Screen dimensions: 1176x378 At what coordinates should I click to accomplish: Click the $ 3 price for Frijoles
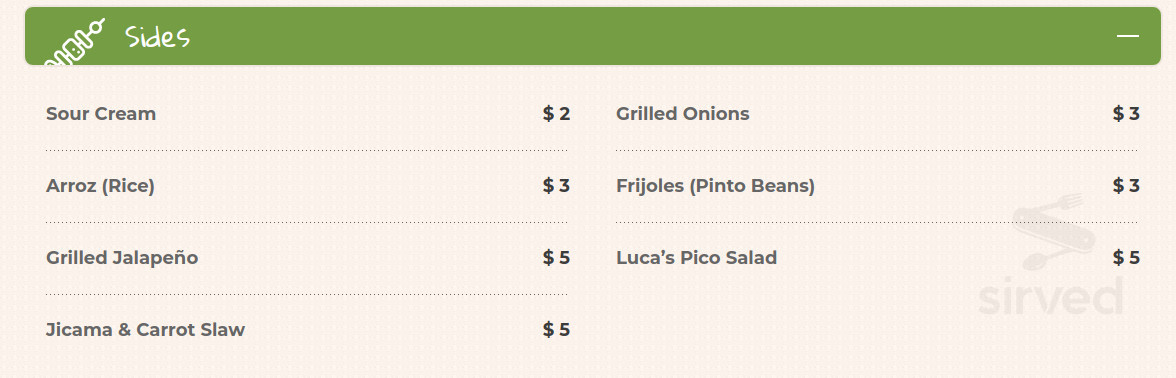tap(1126, 186)
